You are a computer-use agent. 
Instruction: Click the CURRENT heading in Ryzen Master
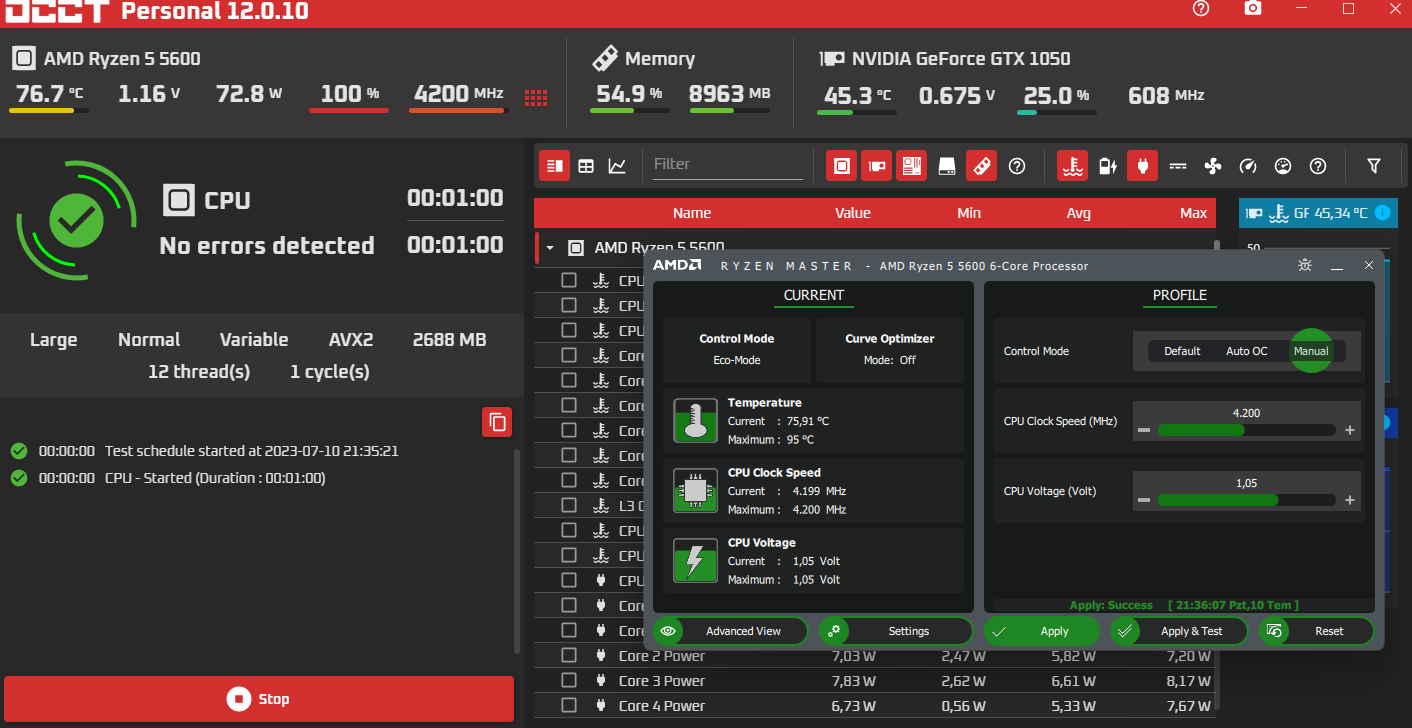click(x=814, y=295)
